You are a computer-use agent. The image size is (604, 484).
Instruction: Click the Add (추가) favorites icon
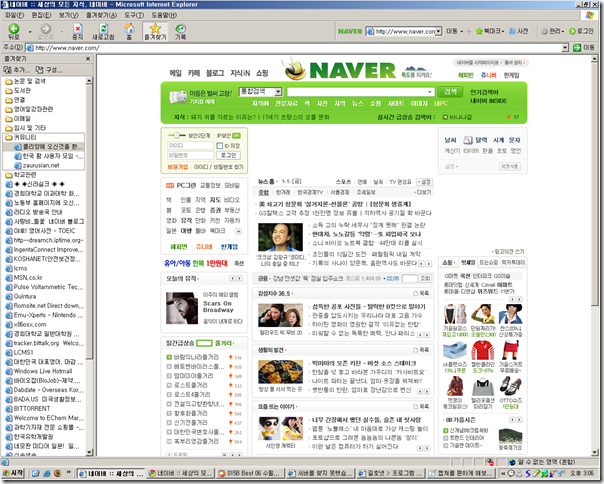coord(8,70)
